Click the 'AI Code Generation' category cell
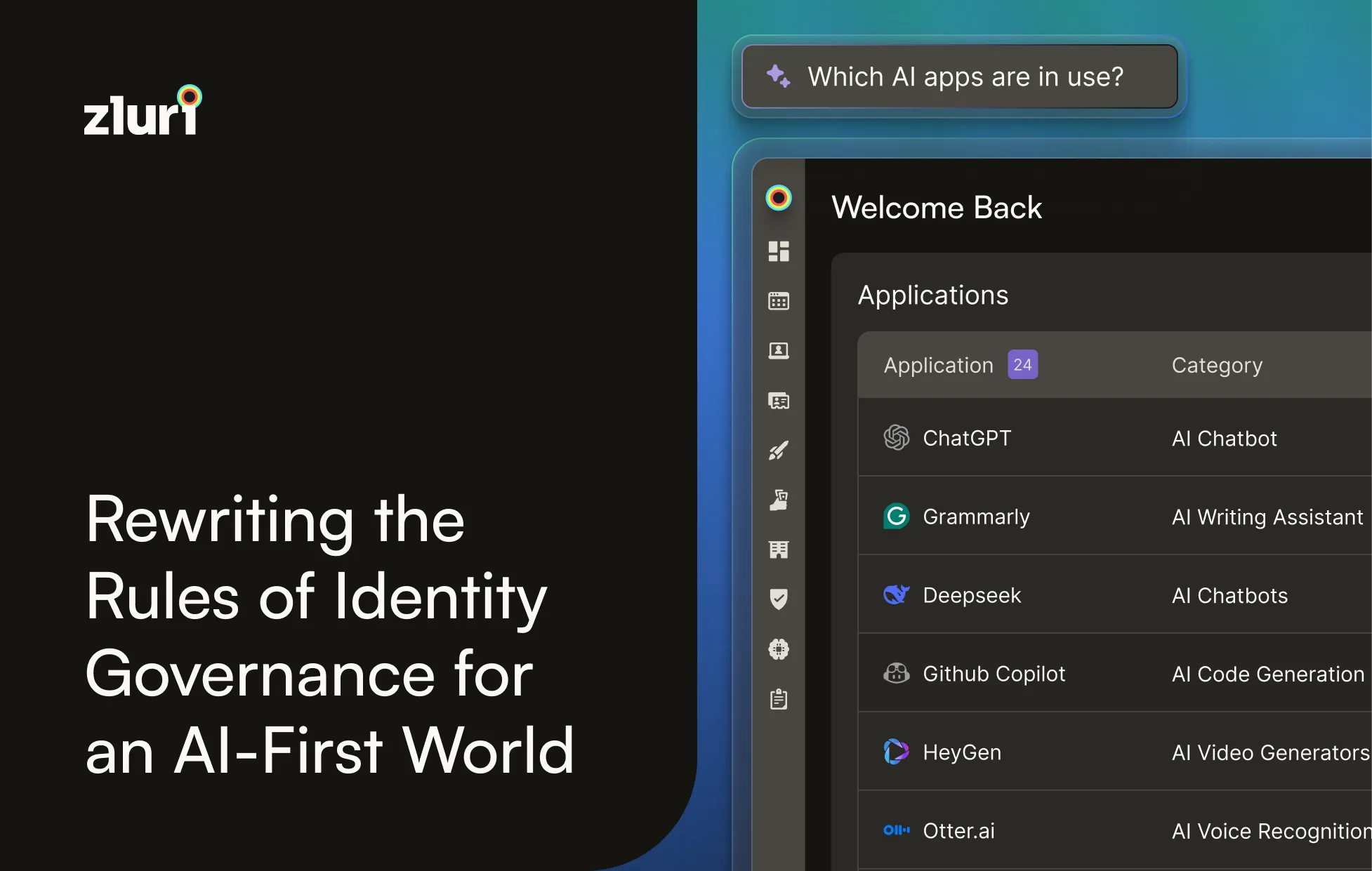Image resolution: width=1372 pixels, height=871 pixels. click(1268, 674)
